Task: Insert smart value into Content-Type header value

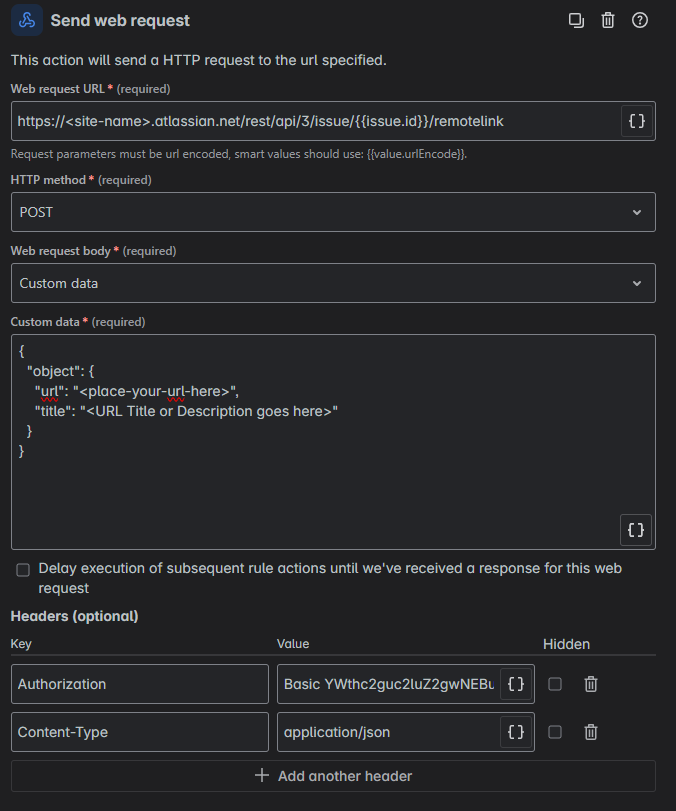Action: tap(515, 732)
